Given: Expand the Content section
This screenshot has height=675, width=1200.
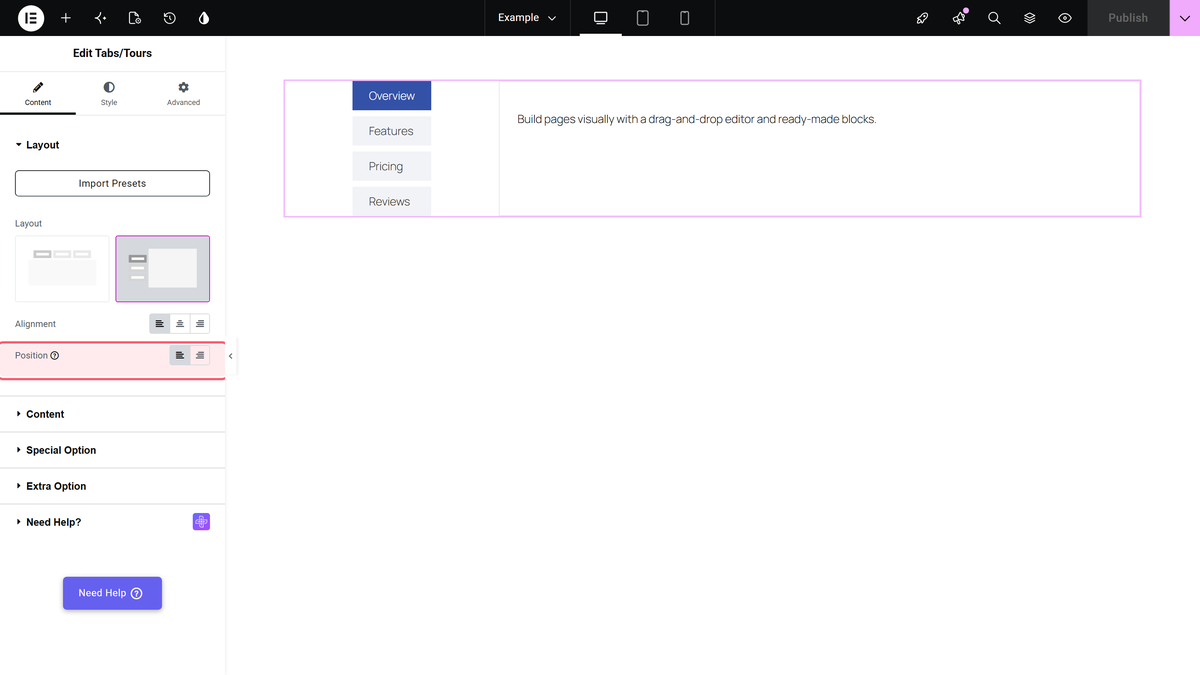Looking at the screenshot, I should [112, 414].
